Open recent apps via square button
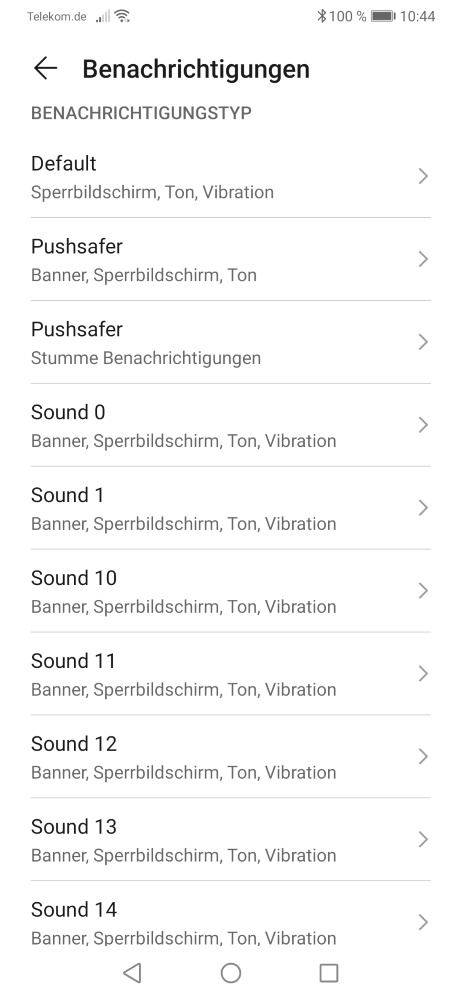462x1000 pixels. click(x=329, y=972)
